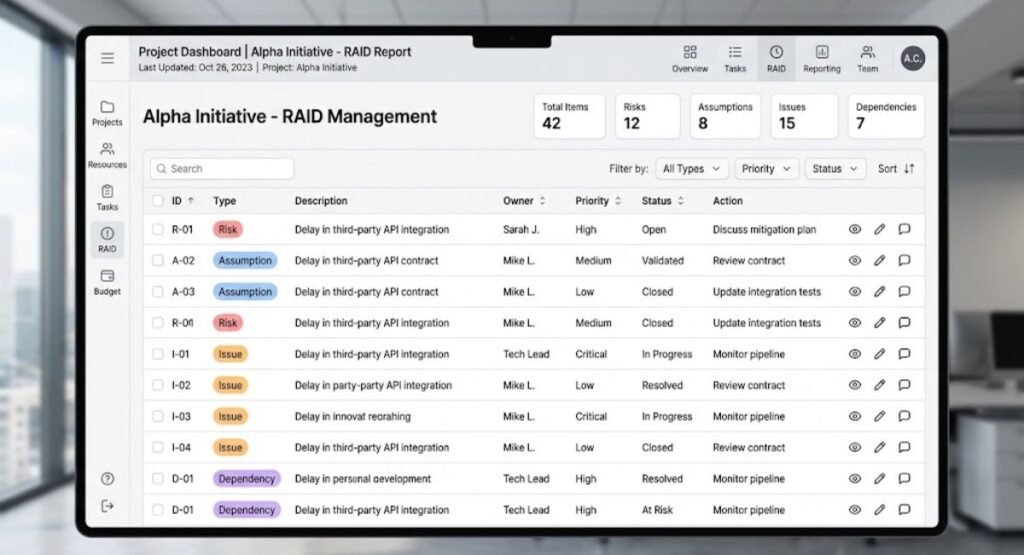
Task: Click the Search input field
Action: [x=222, y=168]
